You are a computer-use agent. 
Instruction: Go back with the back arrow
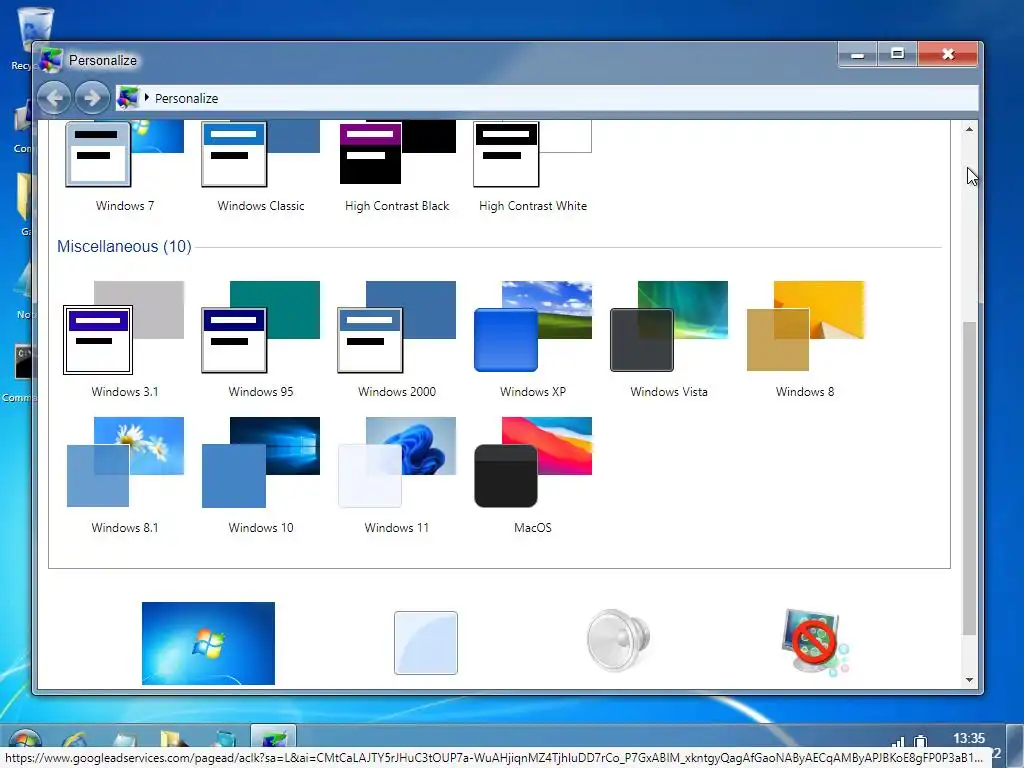pos(54,98)
